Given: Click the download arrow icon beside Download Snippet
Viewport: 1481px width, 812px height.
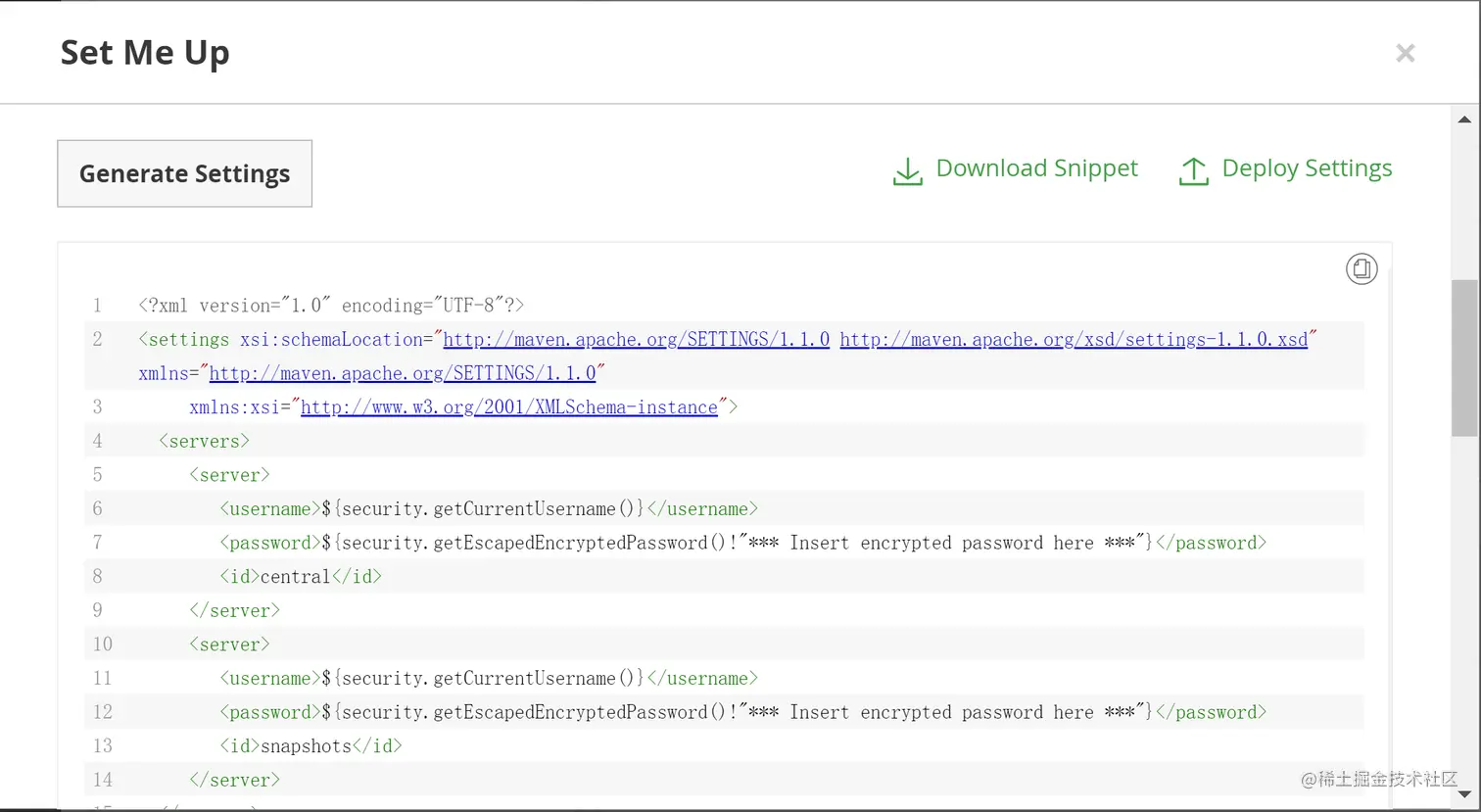Looking at the screenshot, I should point(908,171).
